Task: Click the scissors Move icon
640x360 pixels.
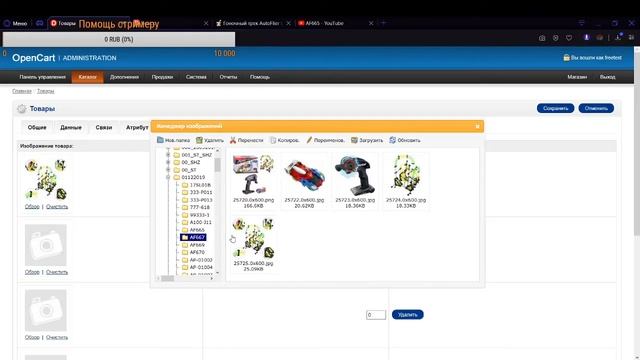Action: (233, 140)
